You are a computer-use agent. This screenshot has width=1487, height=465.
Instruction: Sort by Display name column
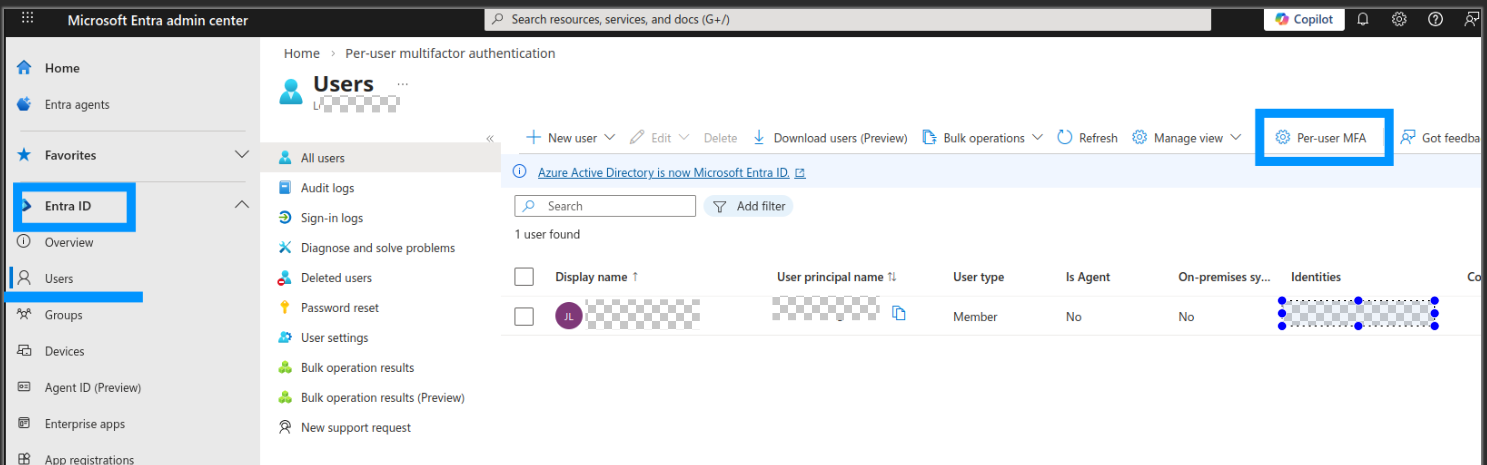pos(597,277)
